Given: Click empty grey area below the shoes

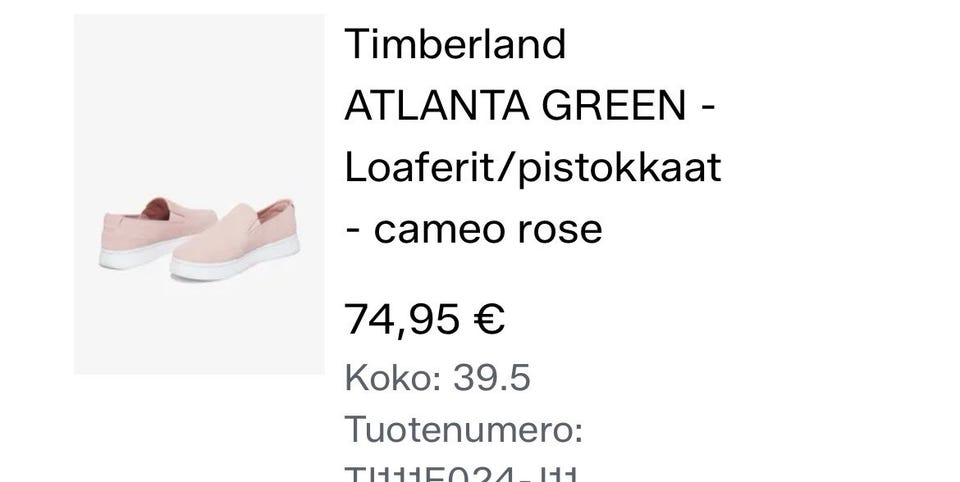Looking at the screenshot, I should (x=199, y=331).
